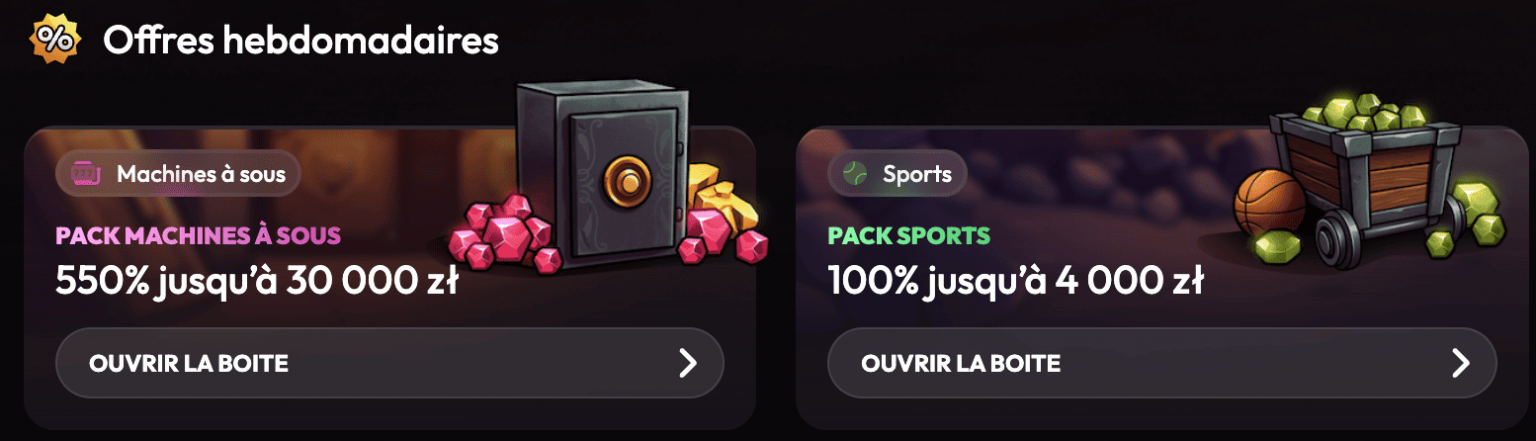Click OUVRIR LA BOITE for slots pack
This screenshot has height=441, width=1536.
pyautogui.click(x=389, y=363)
